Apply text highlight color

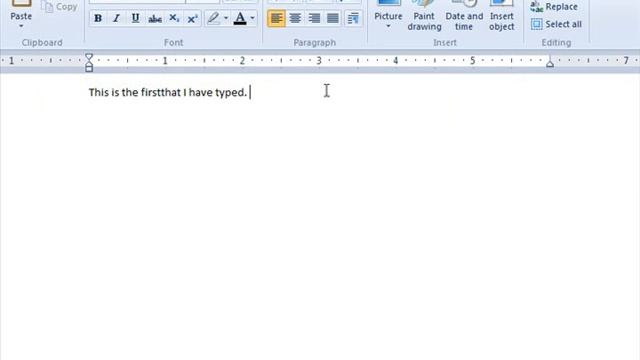pos(213,18)
